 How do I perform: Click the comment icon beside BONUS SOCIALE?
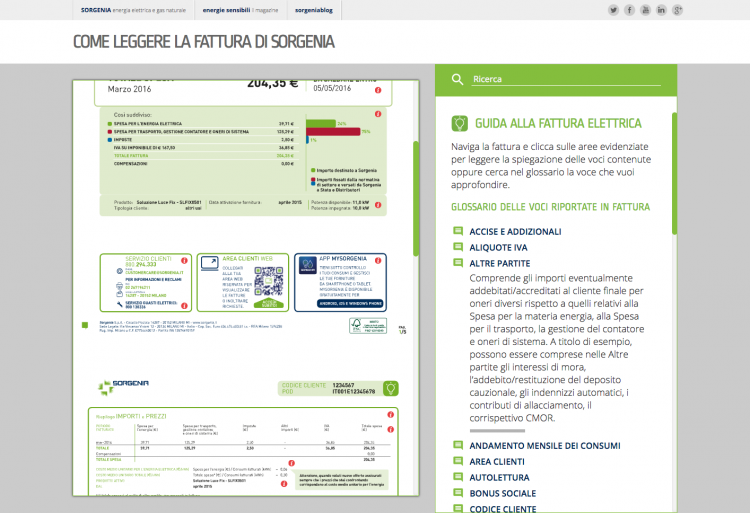tap(458, 492)
